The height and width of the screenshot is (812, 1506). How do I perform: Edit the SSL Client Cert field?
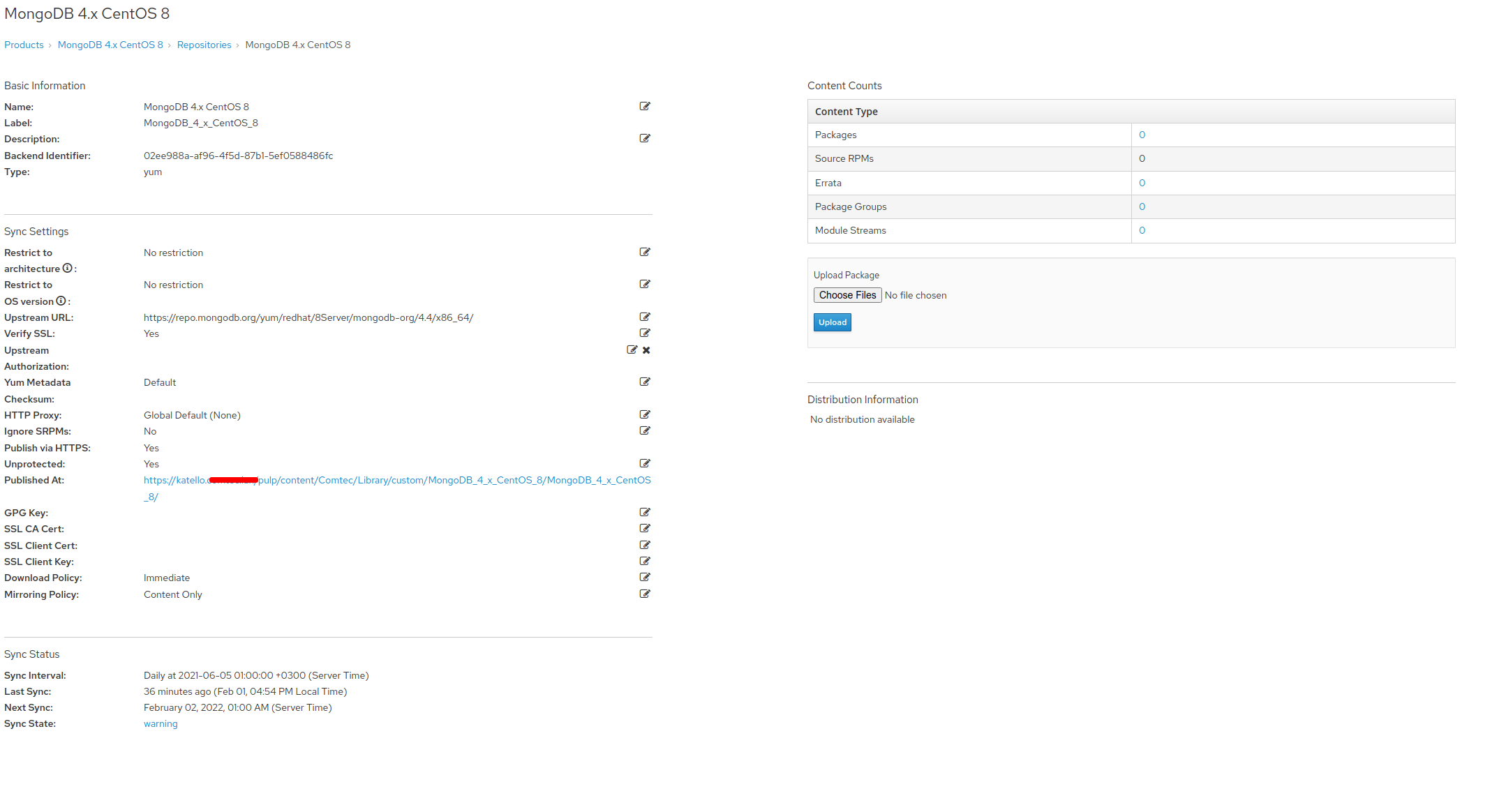(x=645, y=545)
